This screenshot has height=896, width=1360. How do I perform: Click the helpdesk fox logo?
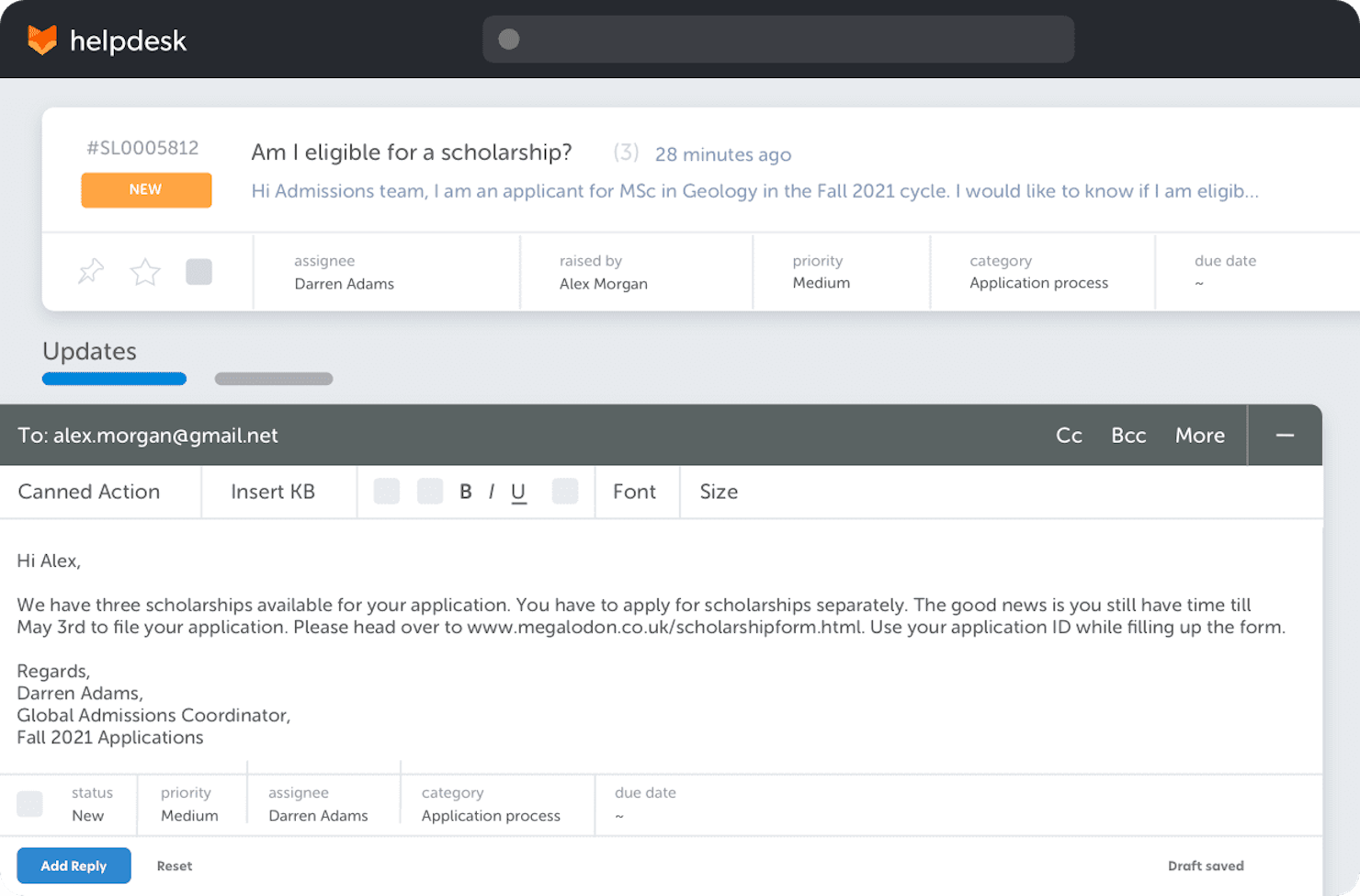click(41, 39)
